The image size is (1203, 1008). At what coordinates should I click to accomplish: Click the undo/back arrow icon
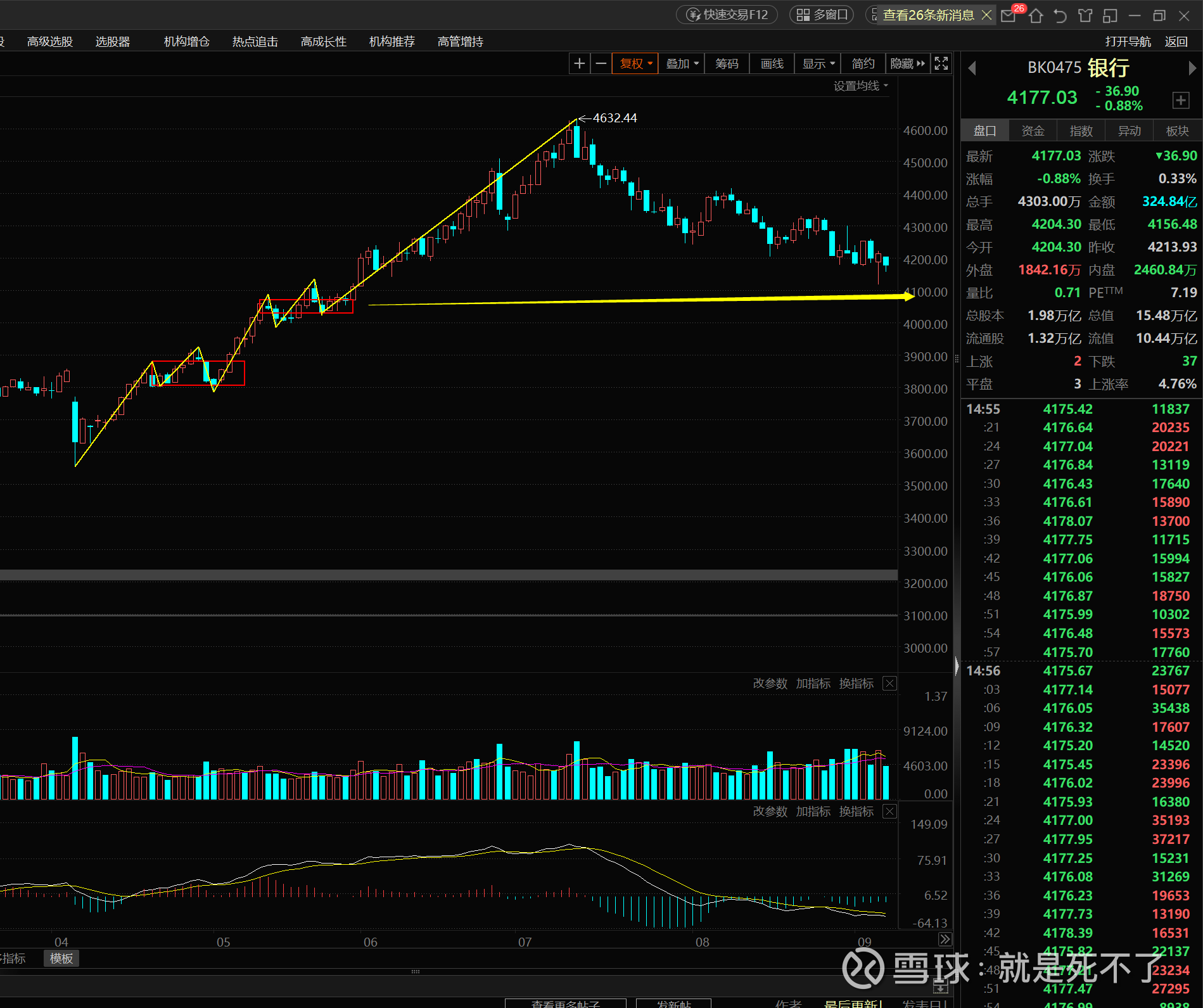tap(1060, 15)
